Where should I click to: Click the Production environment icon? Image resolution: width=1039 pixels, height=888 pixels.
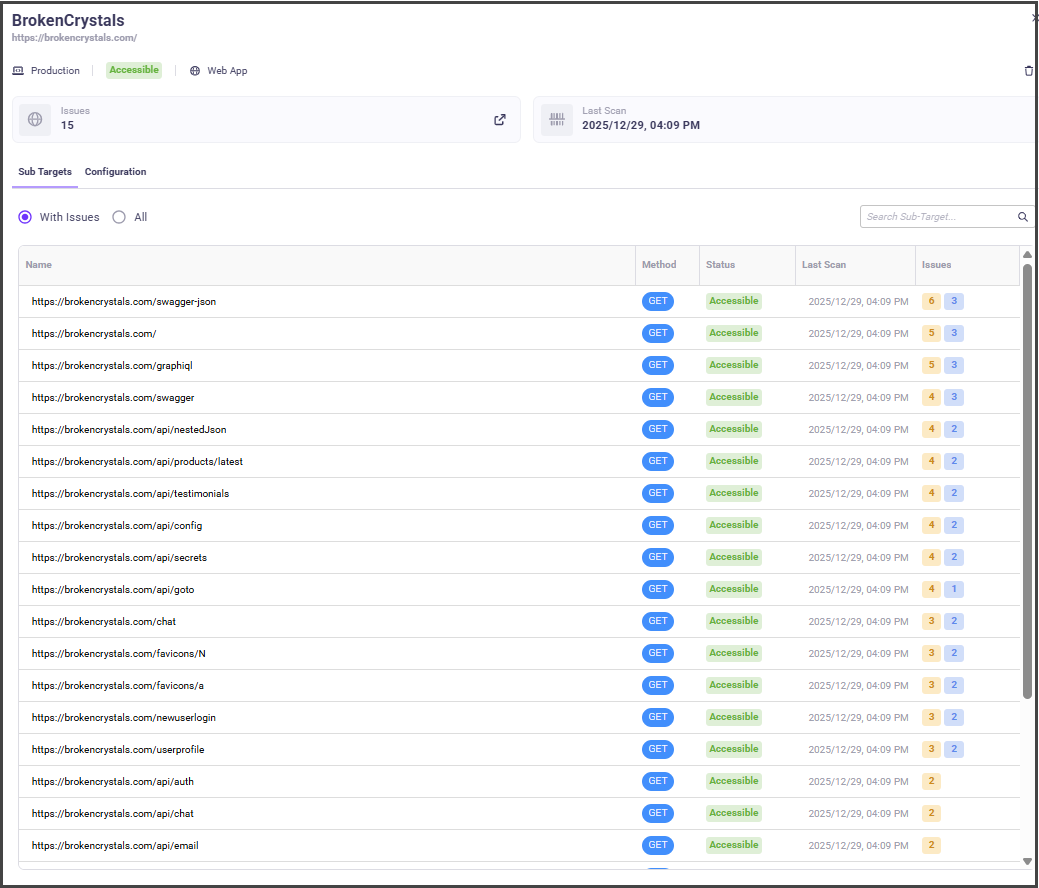pos(18,71)
